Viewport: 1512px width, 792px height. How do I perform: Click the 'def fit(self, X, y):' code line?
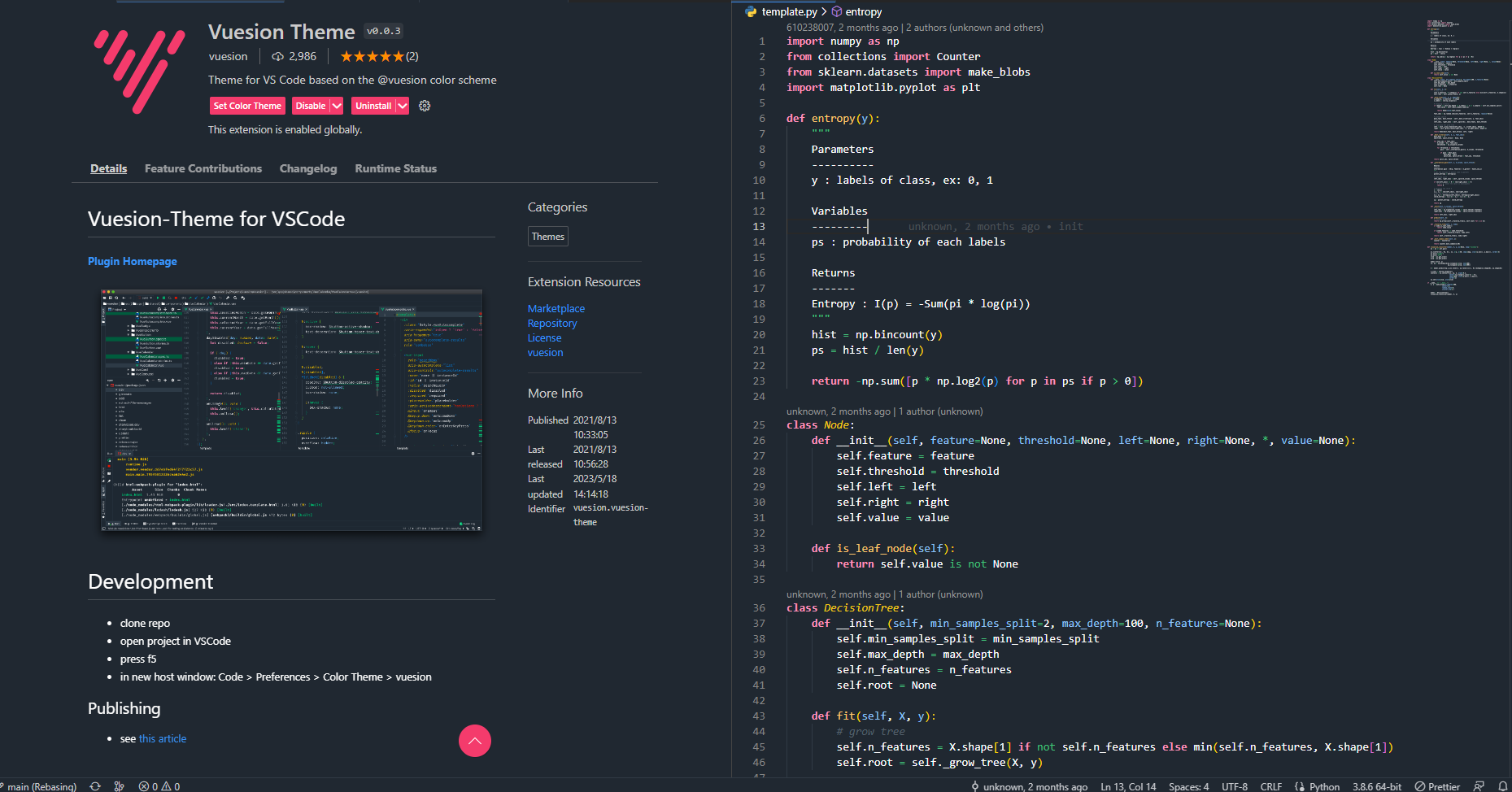[x=874, y=716]
